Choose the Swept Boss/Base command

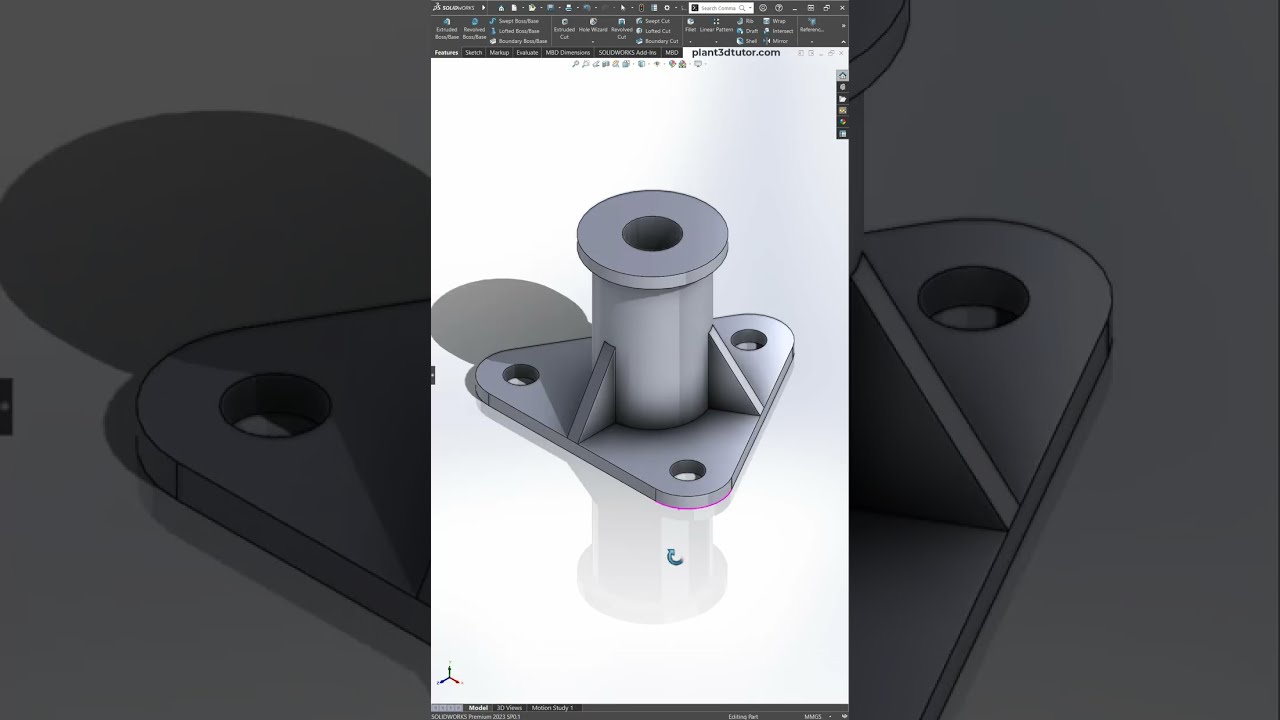tap(514, 21)
